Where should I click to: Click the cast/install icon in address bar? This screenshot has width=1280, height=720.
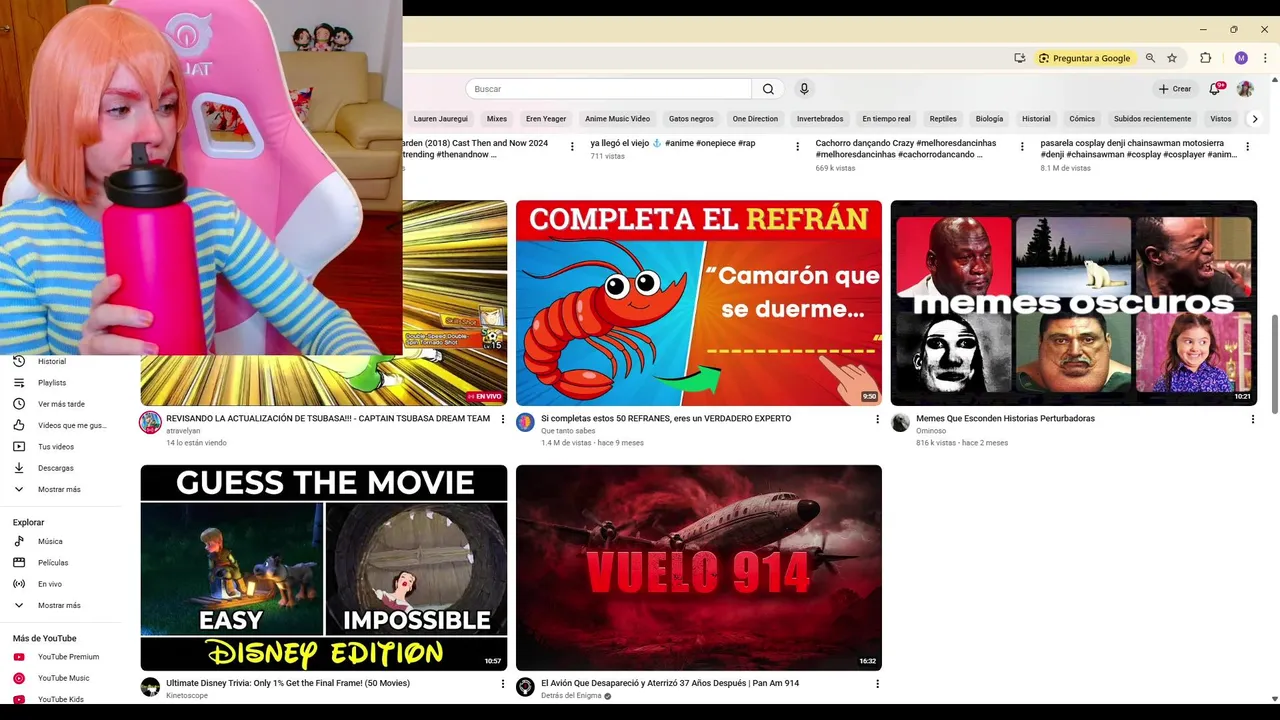(x=1019, y=58)
